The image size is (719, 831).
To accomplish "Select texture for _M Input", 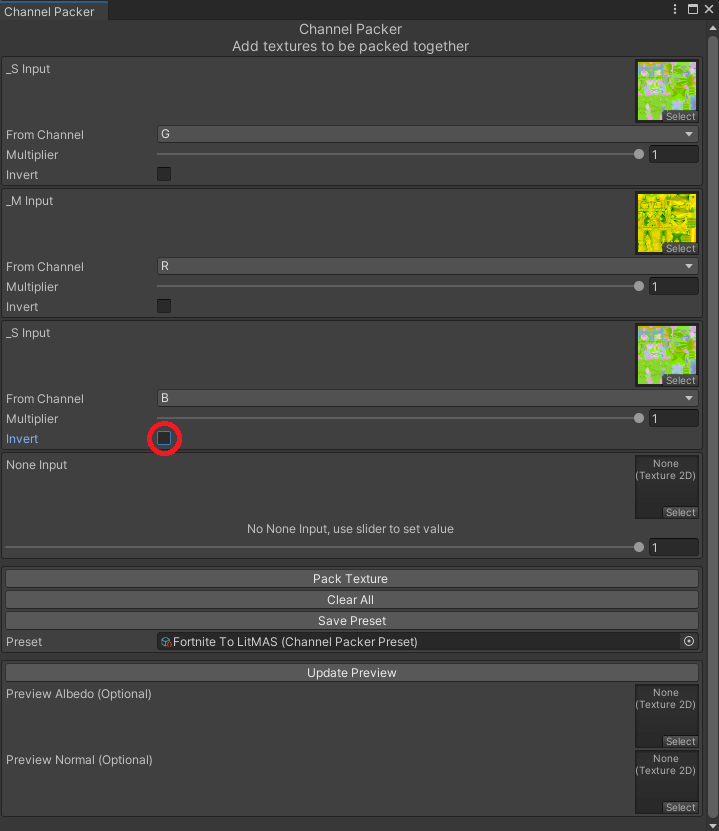I will point(680,249).
